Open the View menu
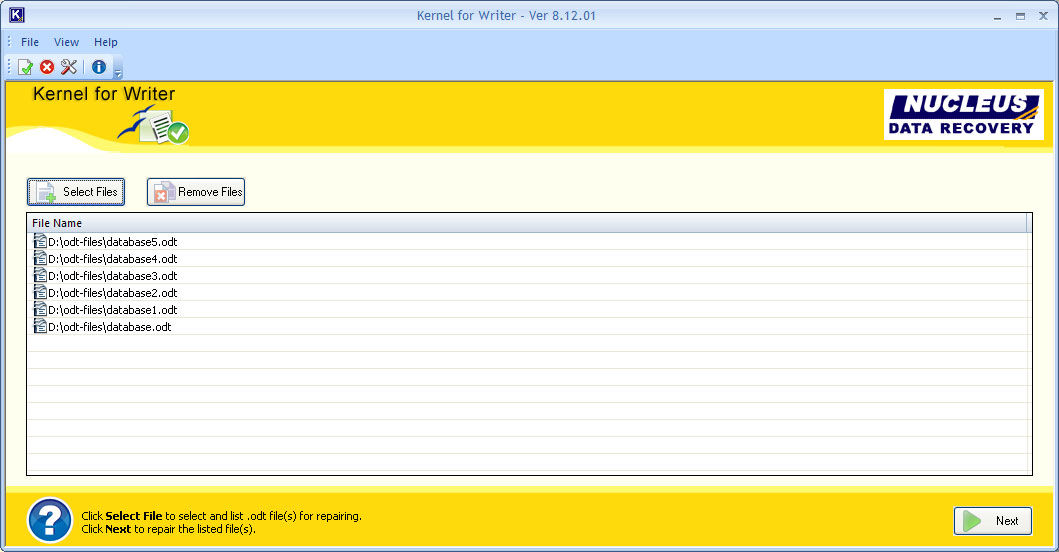The image size is (1059, 552). (66, 42)
